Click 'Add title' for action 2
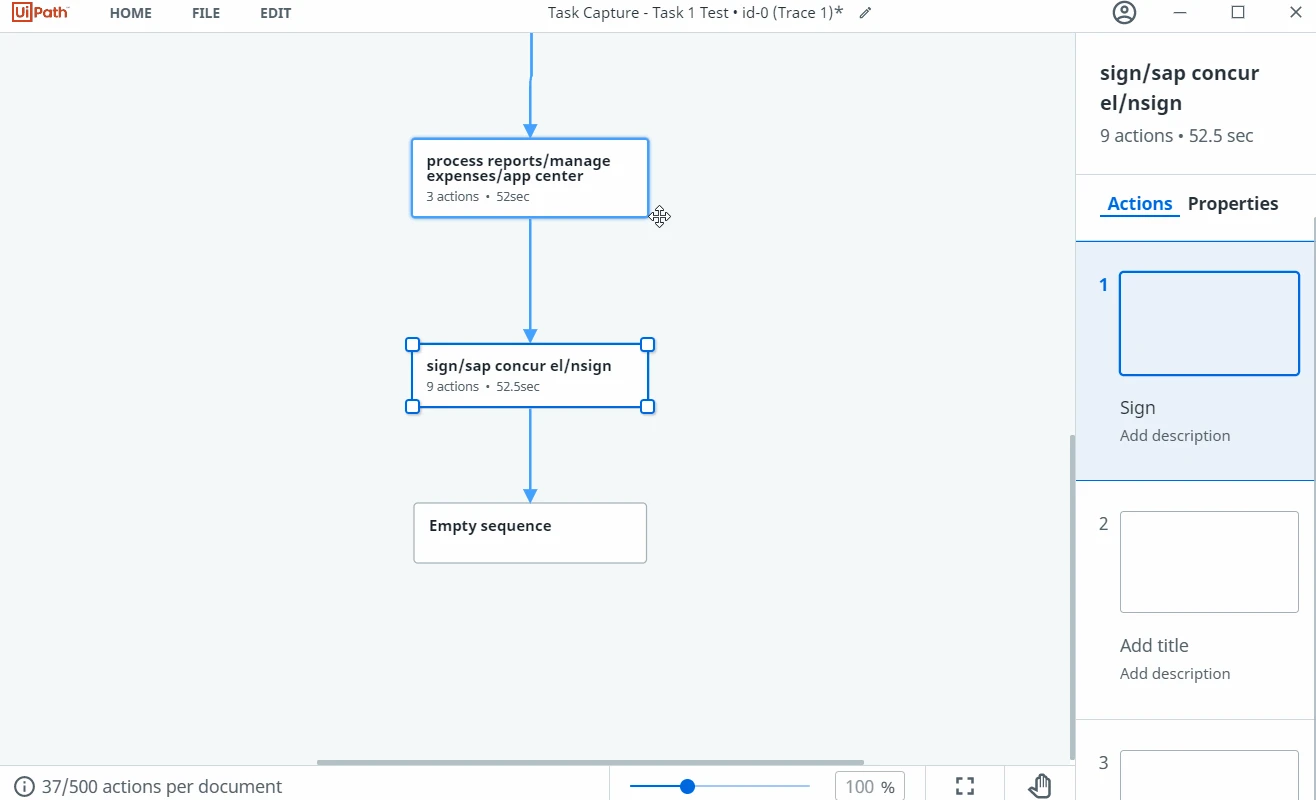 pyautogui.click(x=1154, y=646)
